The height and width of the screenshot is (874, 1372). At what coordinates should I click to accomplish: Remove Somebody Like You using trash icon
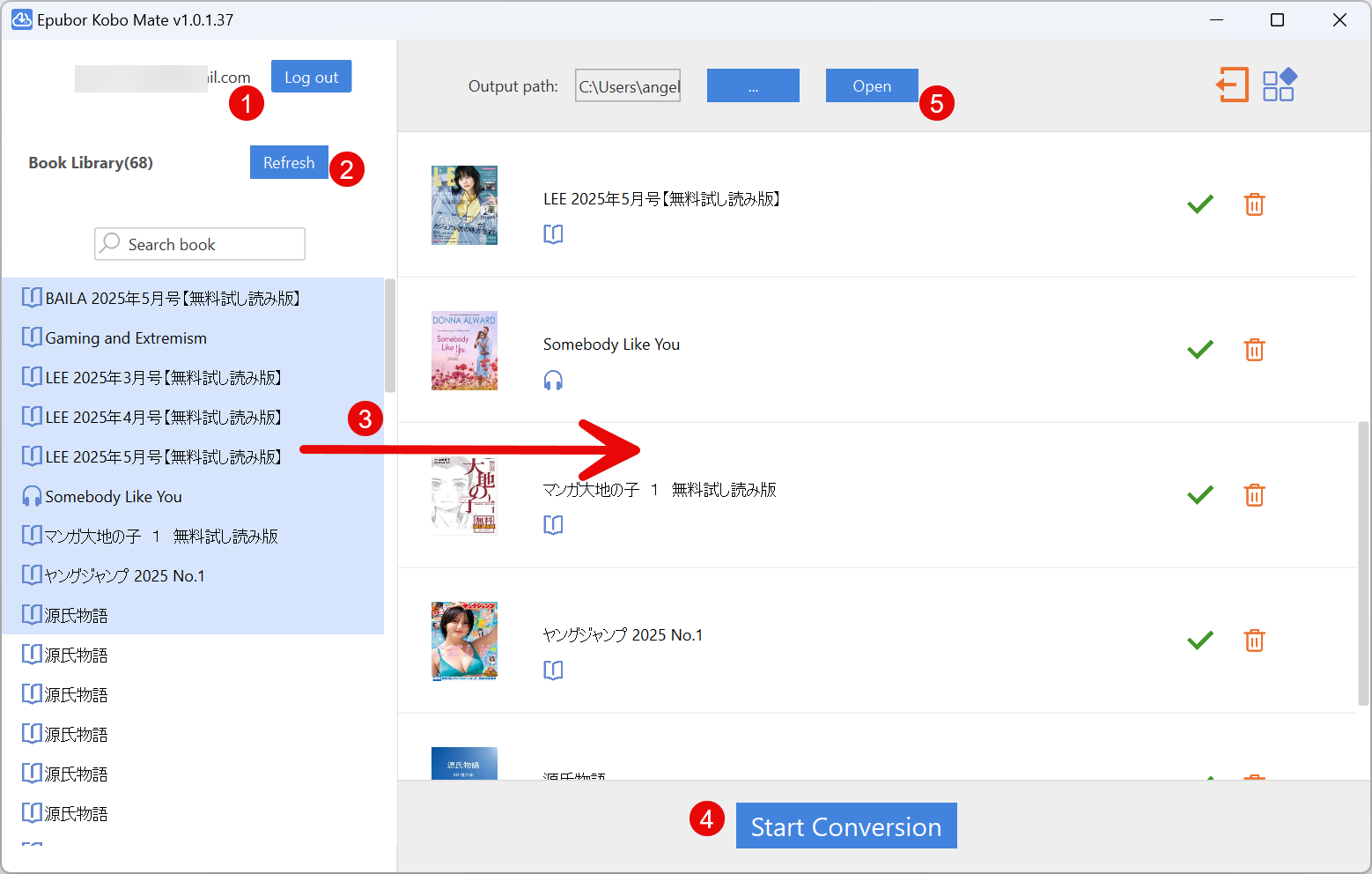pos(1254,350)
